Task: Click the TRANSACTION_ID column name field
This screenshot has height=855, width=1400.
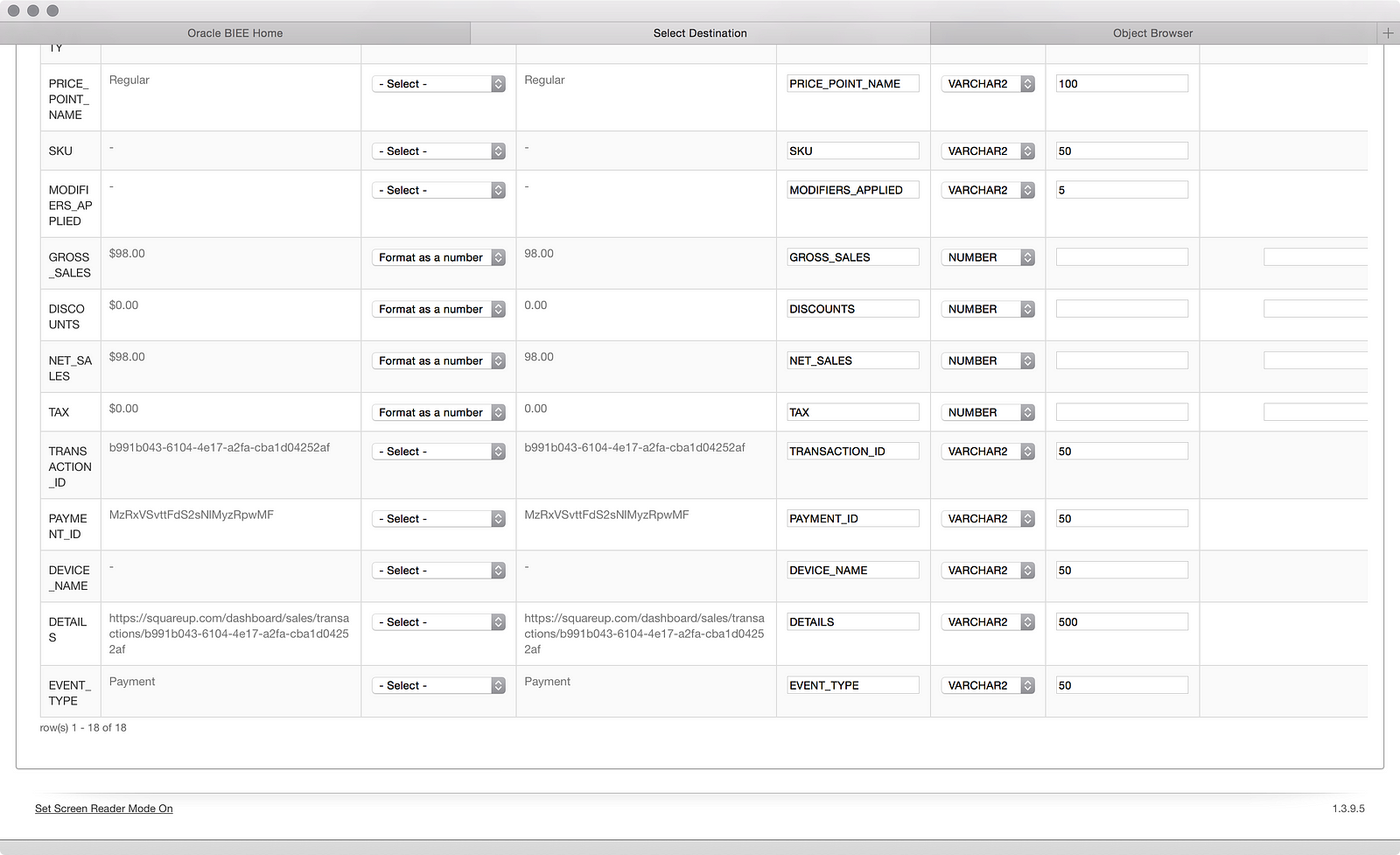Action: [852, 452]
